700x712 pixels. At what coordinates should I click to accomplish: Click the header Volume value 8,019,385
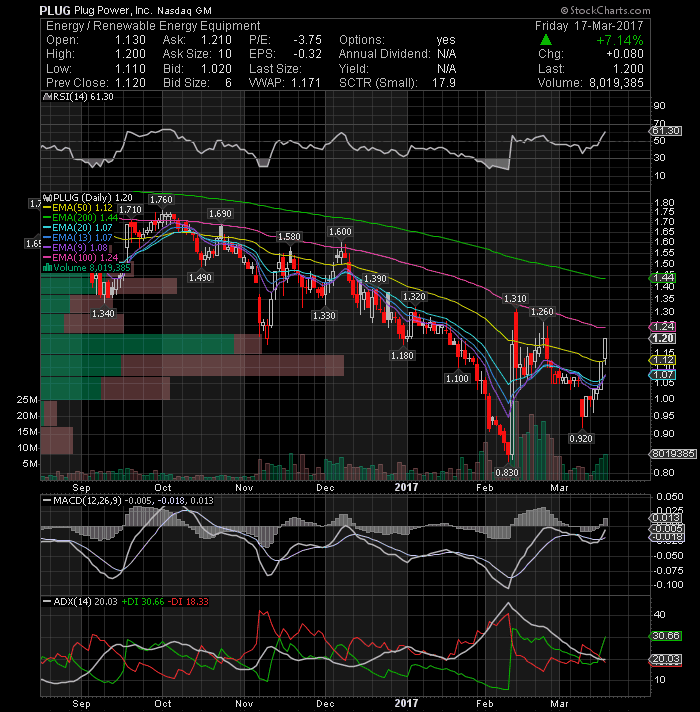pos(616,83)
